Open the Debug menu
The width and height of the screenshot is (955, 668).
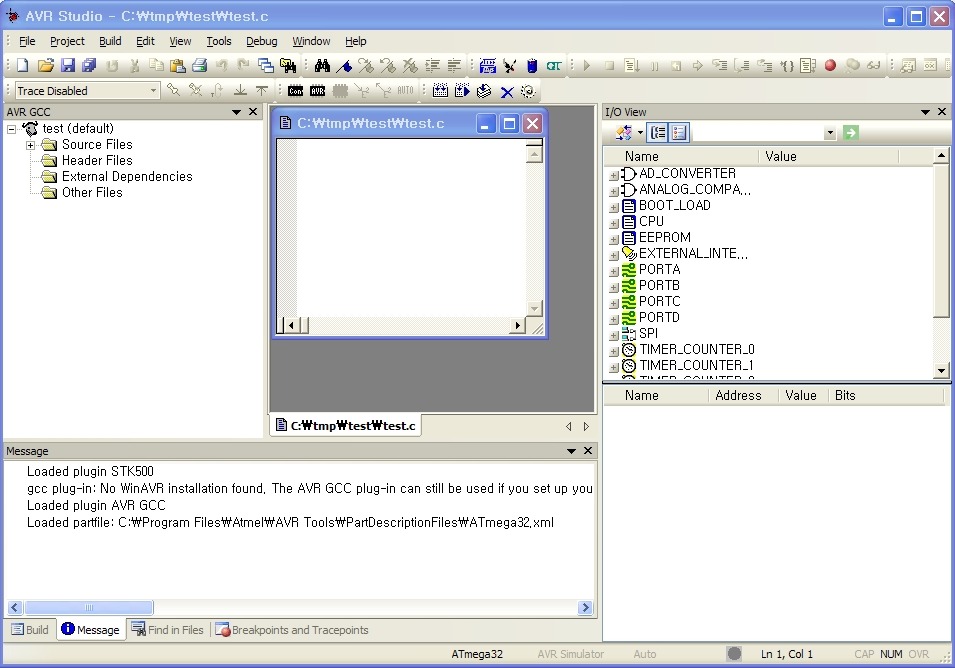point(261,41)
